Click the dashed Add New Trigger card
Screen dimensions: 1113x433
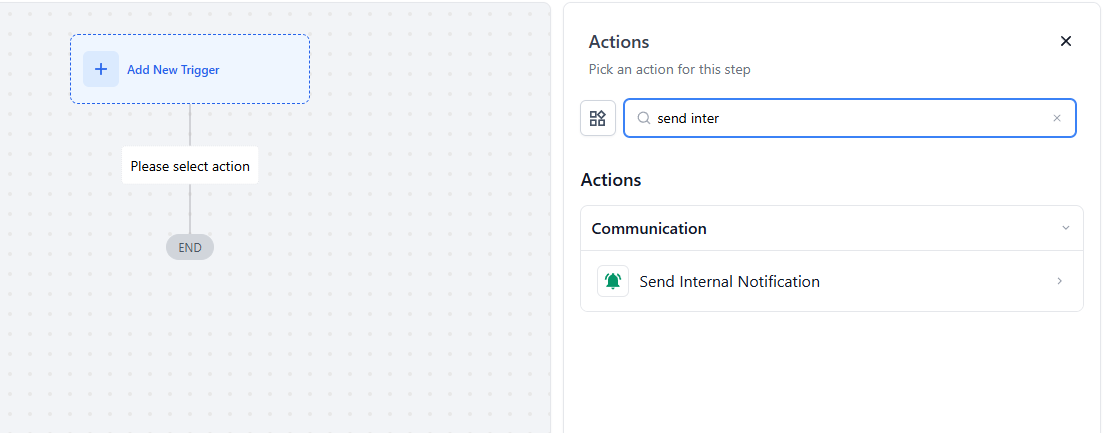190,69
